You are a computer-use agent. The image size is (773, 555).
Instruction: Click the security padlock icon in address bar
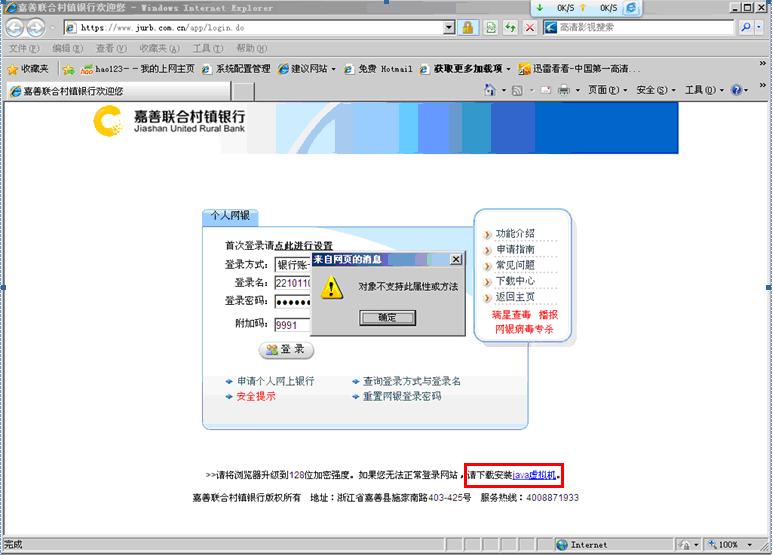click(x=468, y=28)
